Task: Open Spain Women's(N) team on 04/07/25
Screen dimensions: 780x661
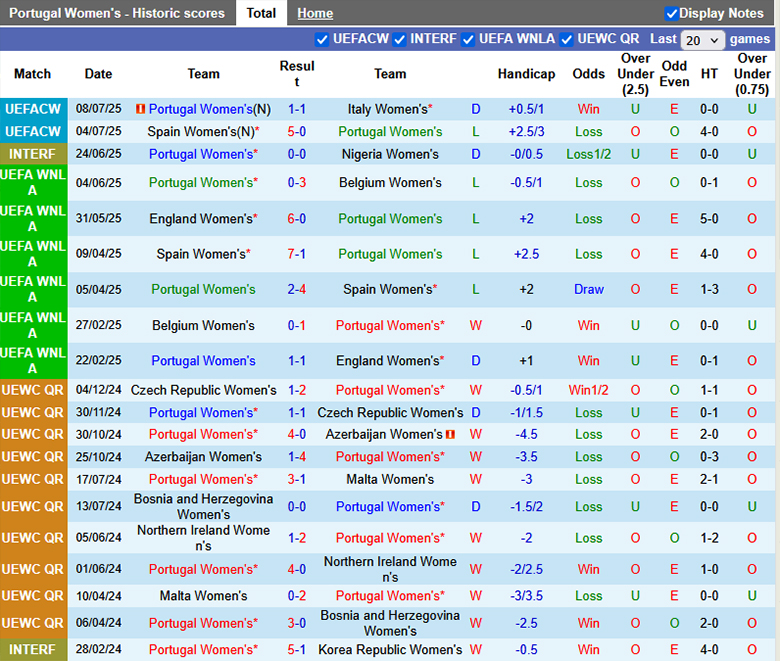Action: click(203, 132)
